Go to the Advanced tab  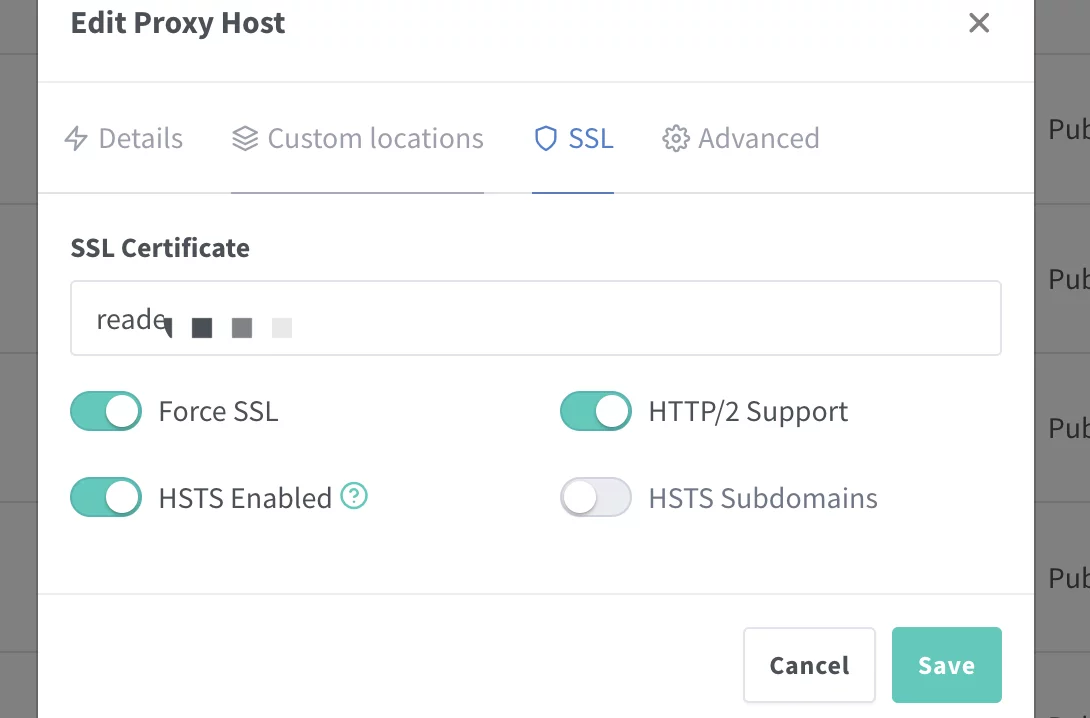[x=741, y=138]
